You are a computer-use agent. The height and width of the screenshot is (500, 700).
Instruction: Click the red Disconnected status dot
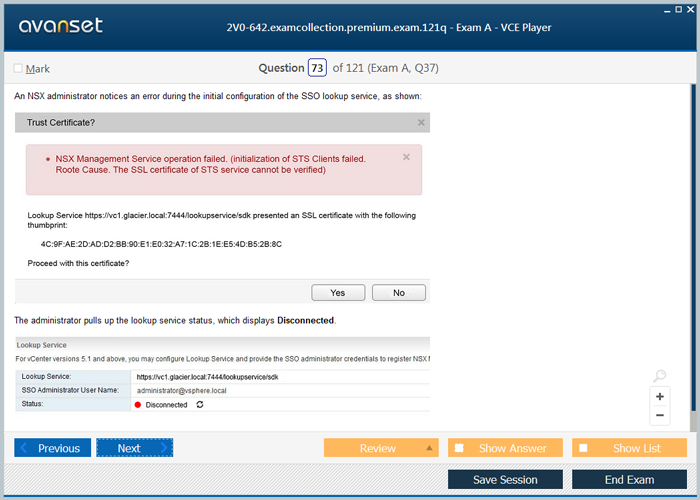tap(138, 405)
